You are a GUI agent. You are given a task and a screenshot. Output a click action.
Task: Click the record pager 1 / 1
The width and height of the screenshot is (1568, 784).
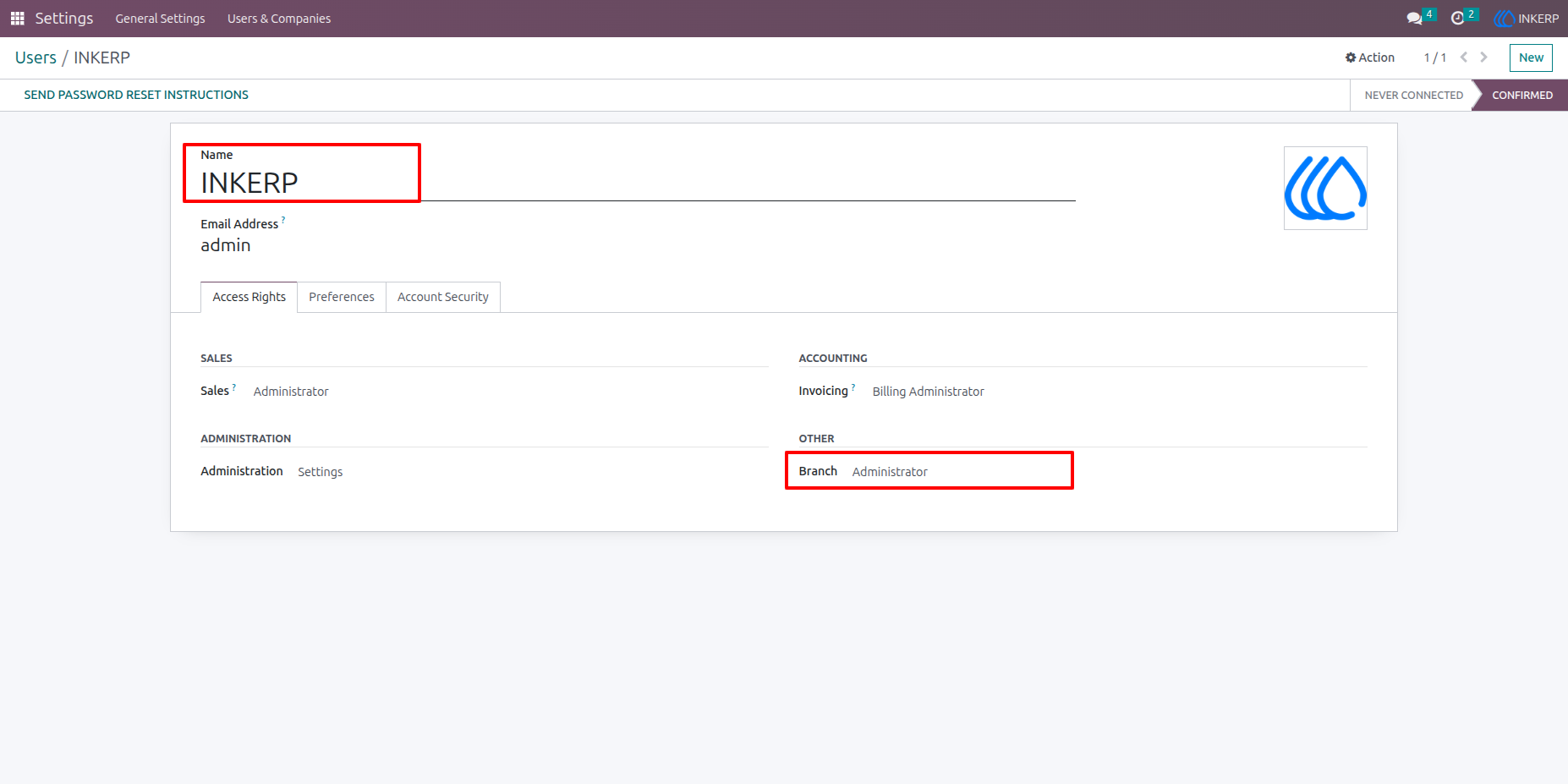1434,58
